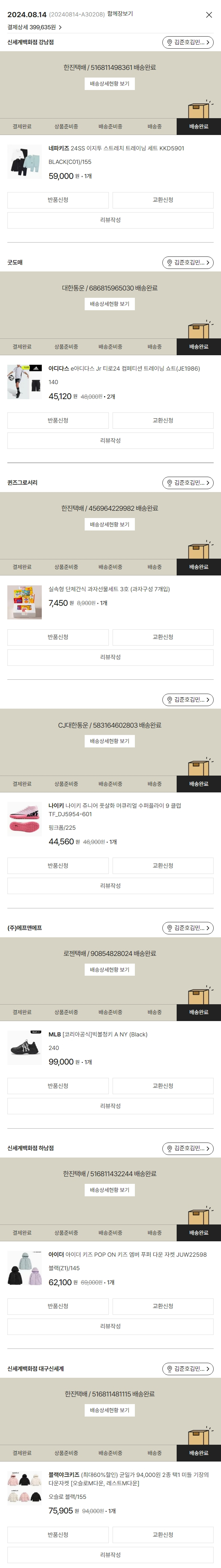Close the order detail page with X
The height and width of the screenshot is (1568, 221).
click(x=209, y=15)
